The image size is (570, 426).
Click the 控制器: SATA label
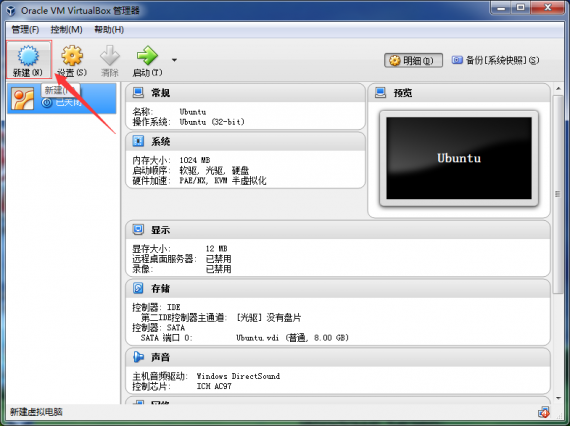[158, 328]
